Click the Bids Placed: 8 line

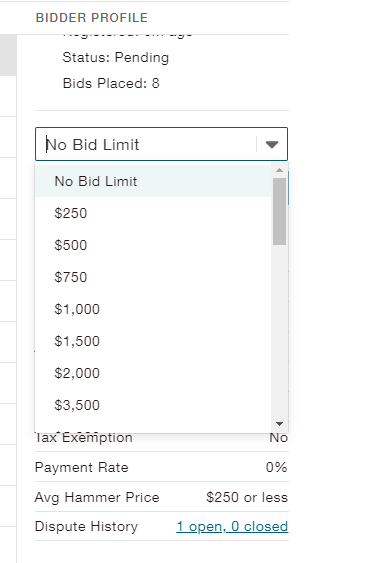pos(111,83)
